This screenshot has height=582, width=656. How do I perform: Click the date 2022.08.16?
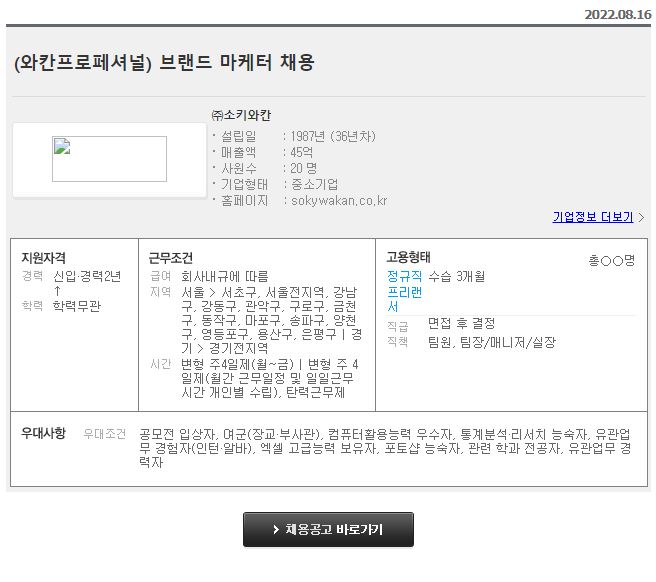point(618,15)
